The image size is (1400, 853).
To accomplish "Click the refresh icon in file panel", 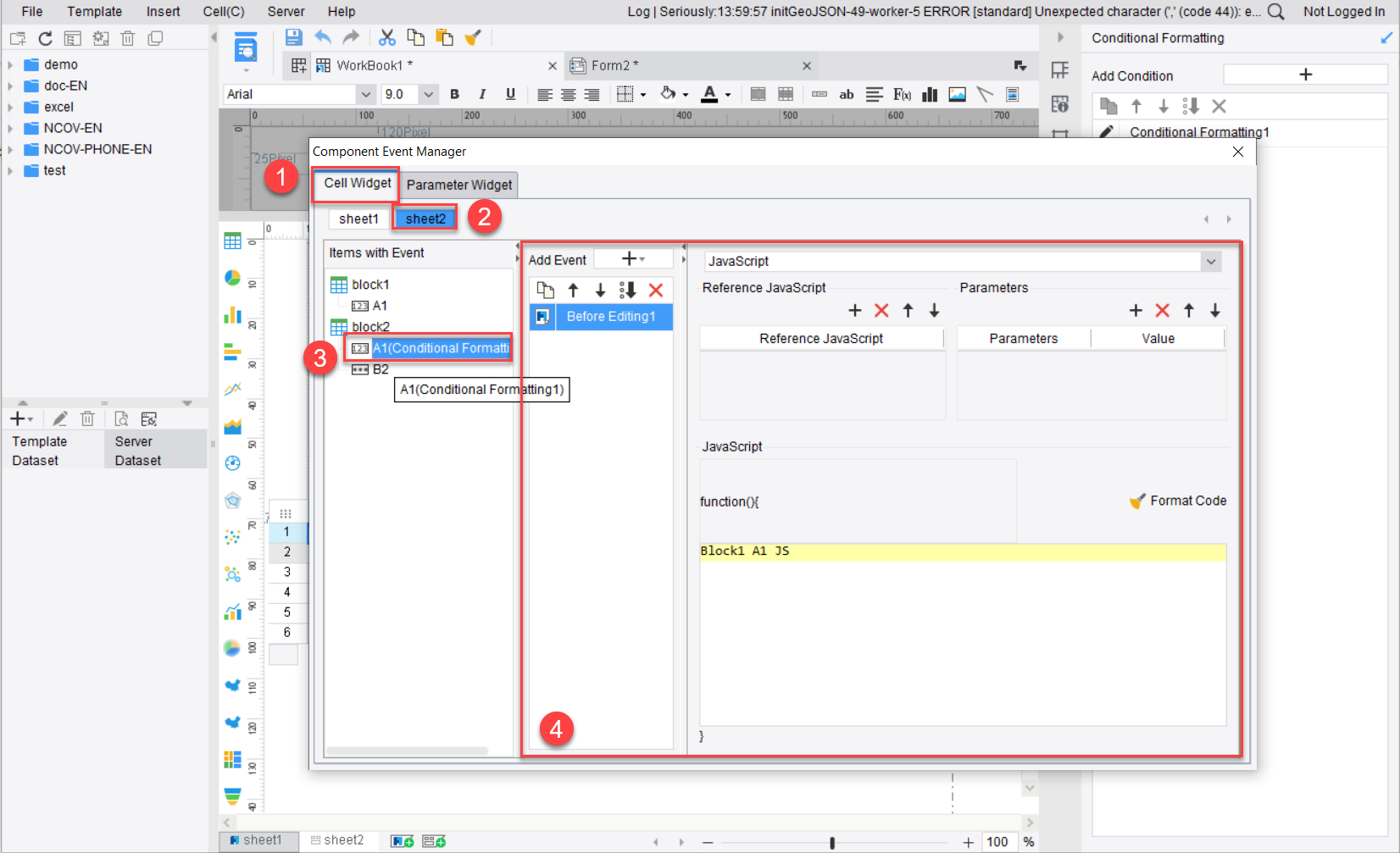I will coord(46,38).
